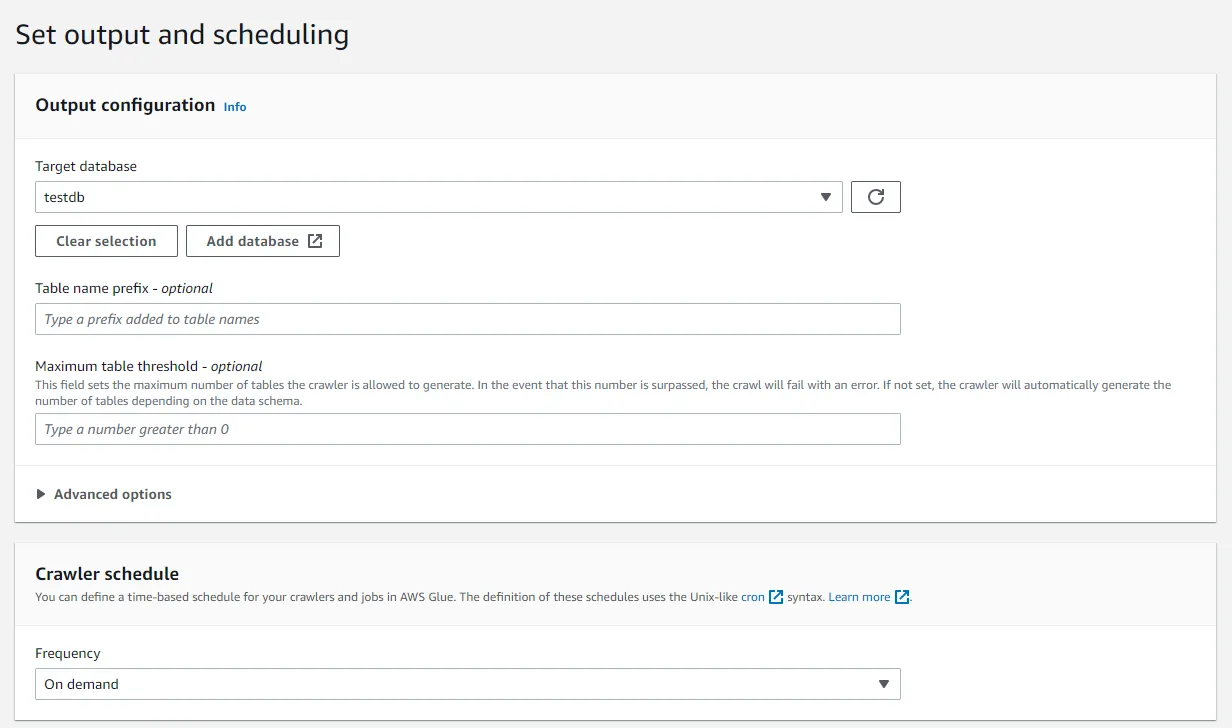The height and width of the screenshot is (728, 1232).
Task: Click the Advanced options label text
Action: (113, 494)
